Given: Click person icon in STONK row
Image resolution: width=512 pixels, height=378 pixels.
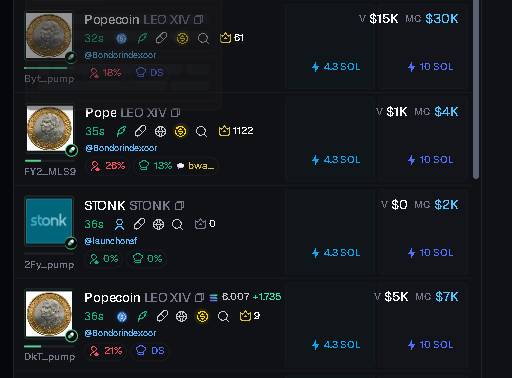Looking at the screenshot, I should pos(119,224).
